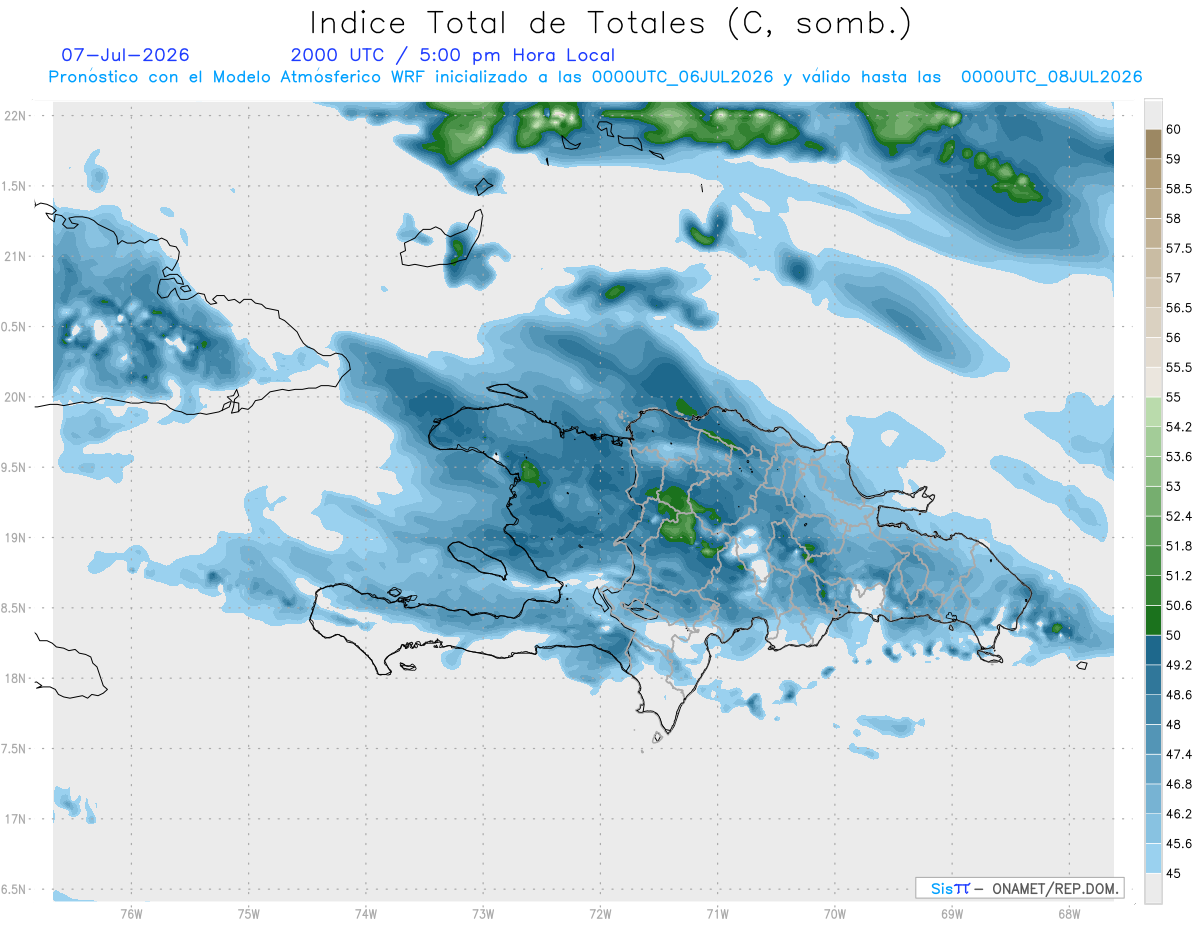
Task: Click the colorbar value 60
Action: point(1174,129)
